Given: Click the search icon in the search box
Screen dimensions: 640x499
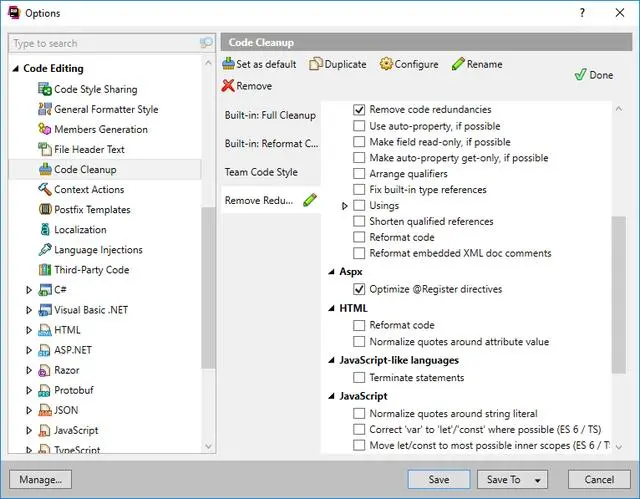Looking at the screenshot, I should tap(206, 42).
